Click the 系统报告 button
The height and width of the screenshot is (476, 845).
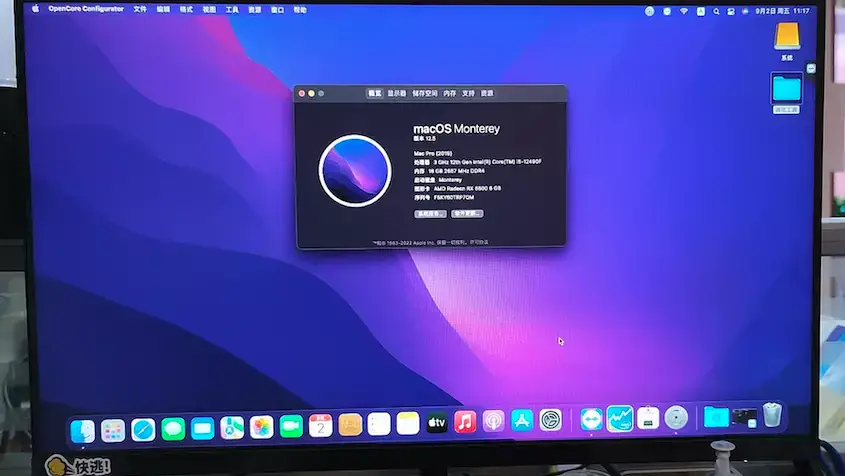click(430, 213)
